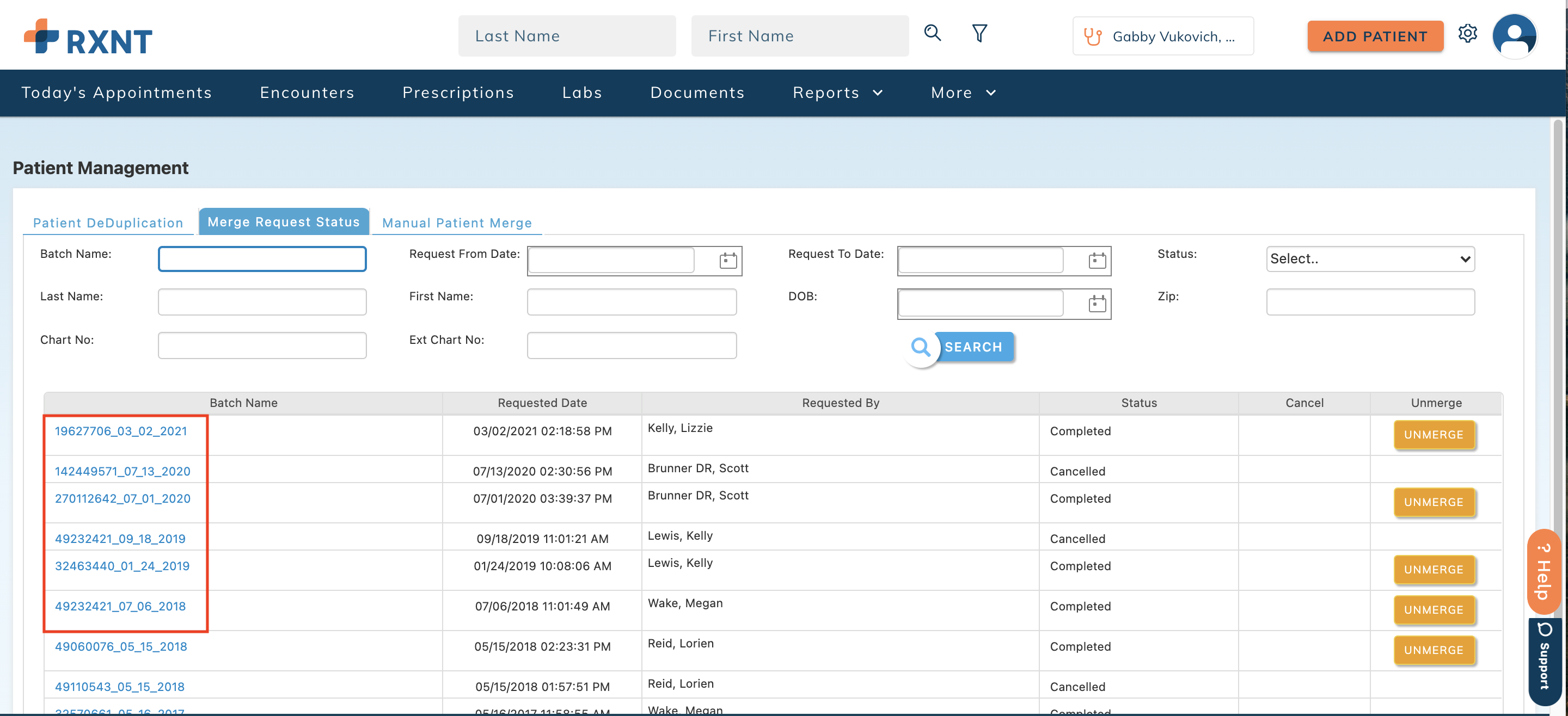Click the Requested Date column header
The width and height of the screenshot is (1568, 716).
[542, 403]
